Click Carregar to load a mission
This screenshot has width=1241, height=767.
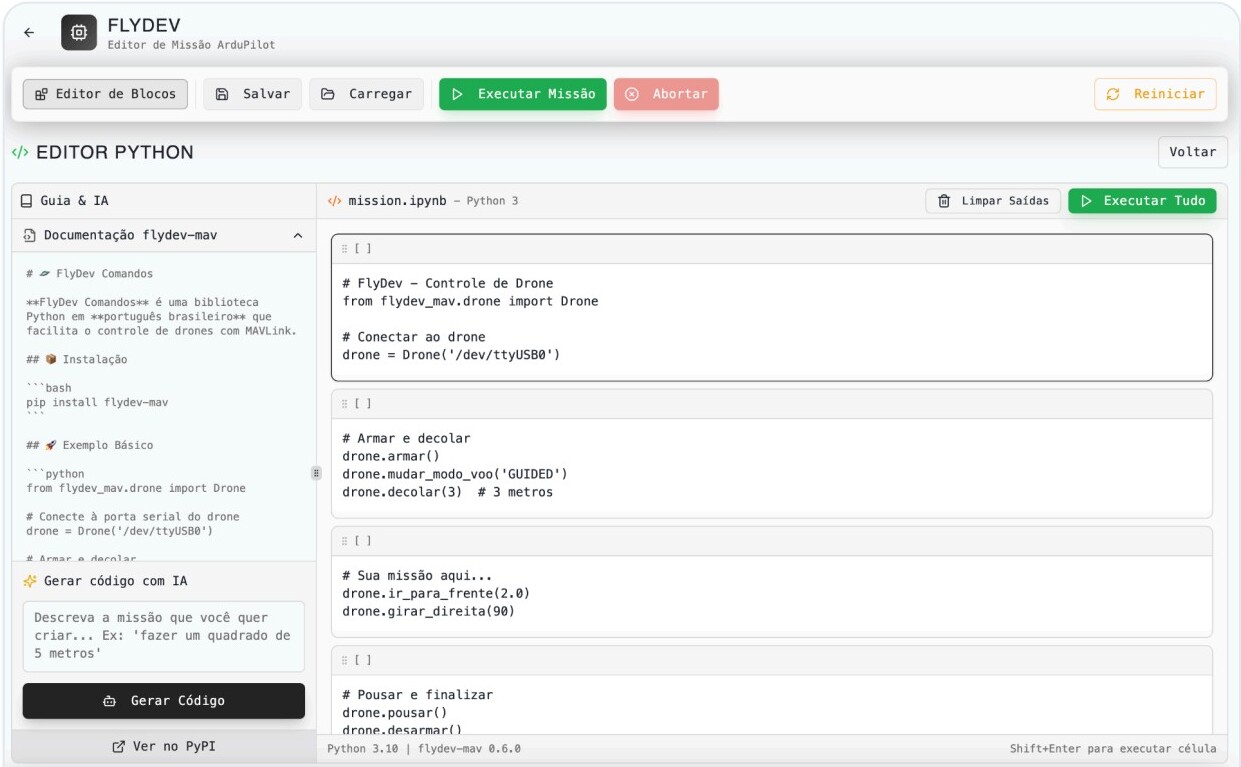pyautogui.click(x=366, y=94)
